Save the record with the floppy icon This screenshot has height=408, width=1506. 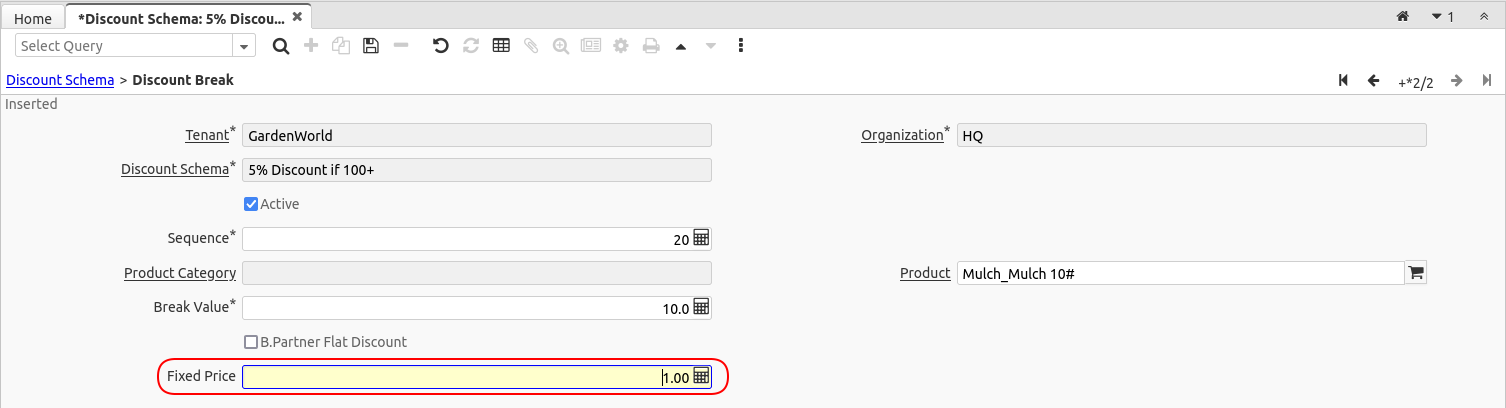pyautogui.click(x=371, y=46)
